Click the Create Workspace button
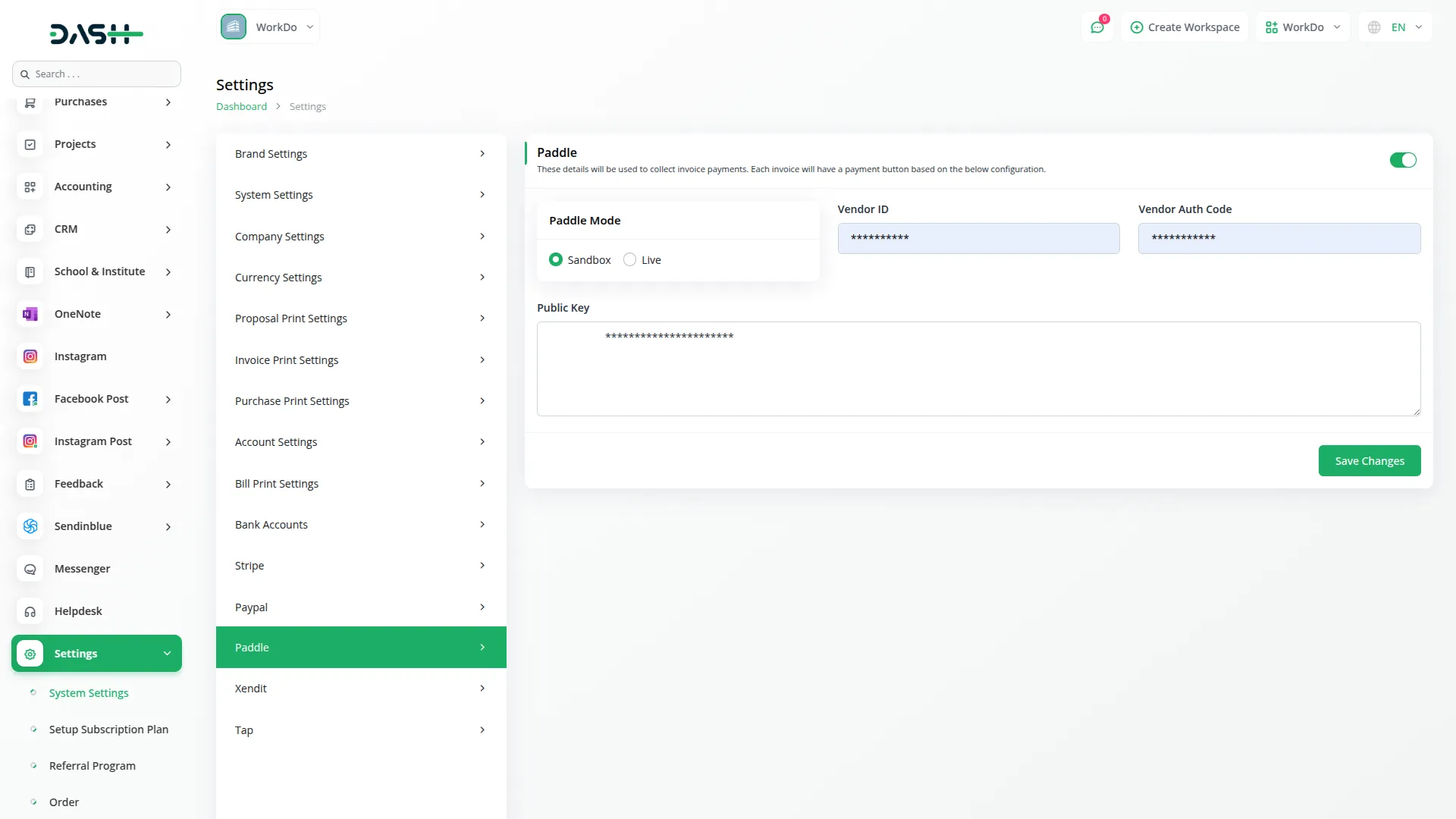 pos(1185,27)
